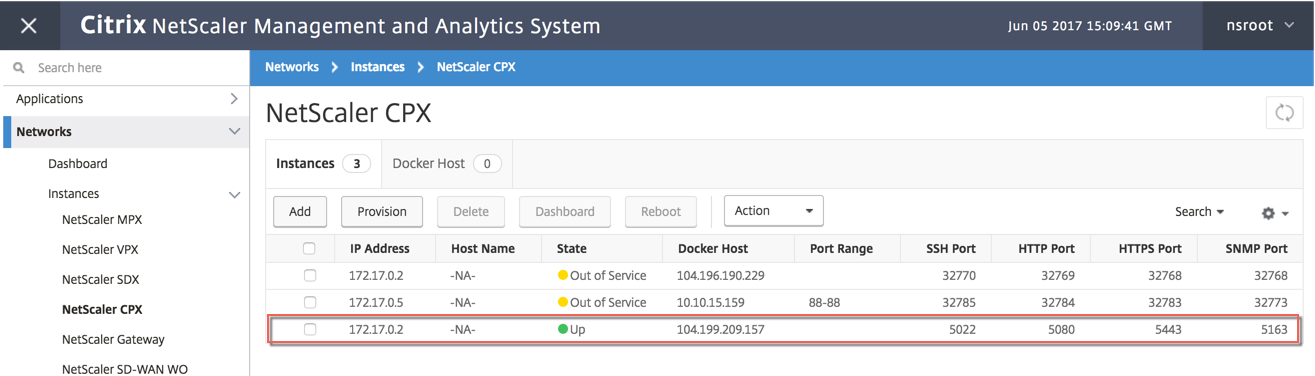Image resolution: width=1315 pixels, height=376 pixels.
Task: Sort by HTTP Port column header
Action: (x=1046, y=248)
